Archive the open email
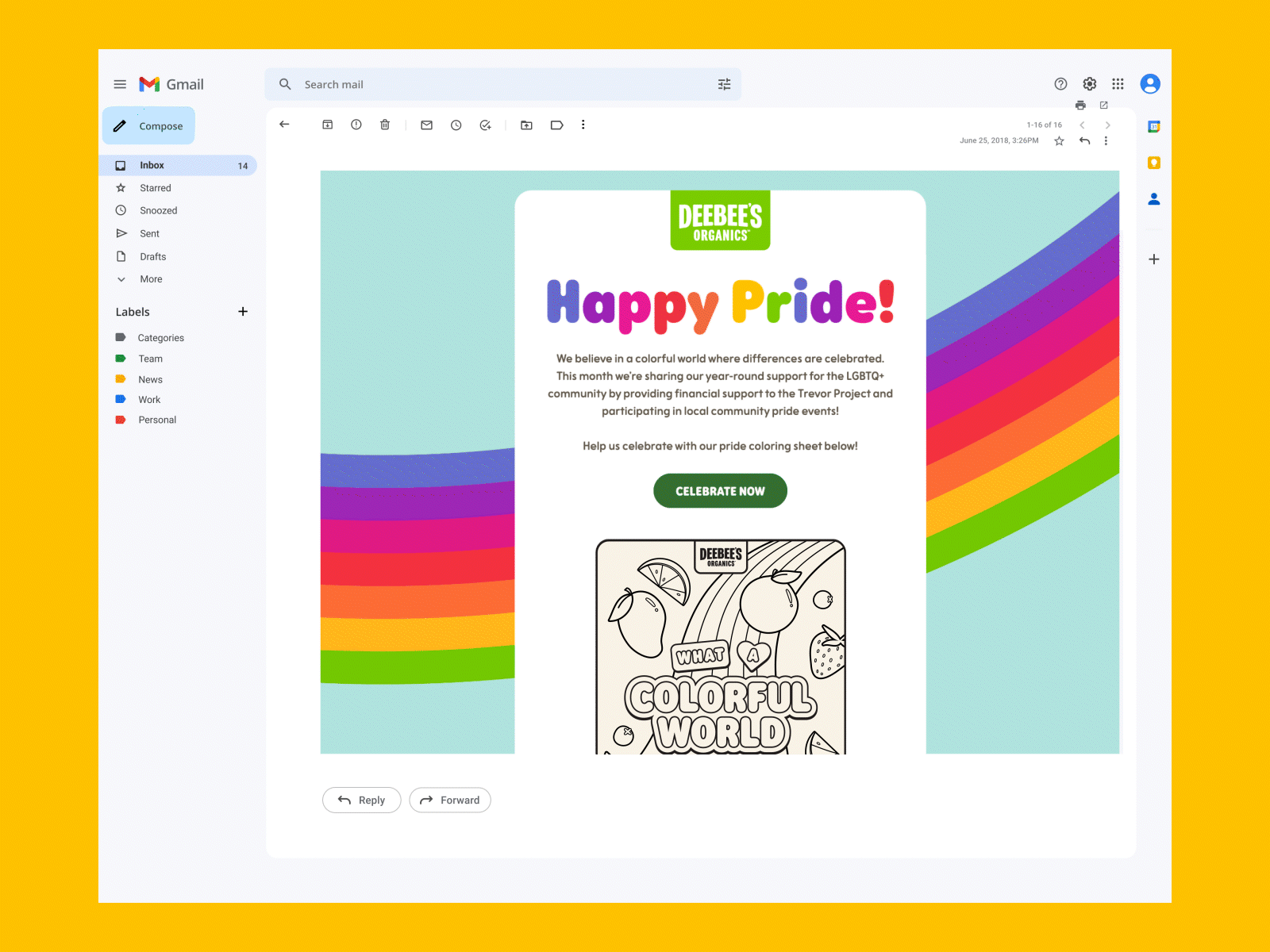This screenshot has width=1270, height=952. (x=327, y=125)
